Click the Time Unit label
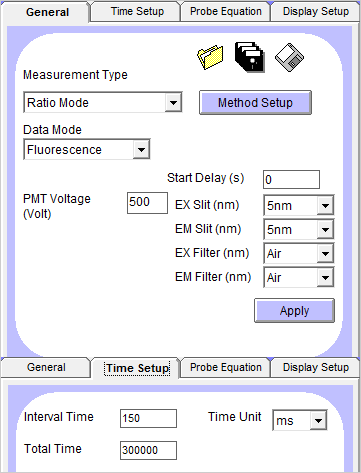 [x=235, y=417]
